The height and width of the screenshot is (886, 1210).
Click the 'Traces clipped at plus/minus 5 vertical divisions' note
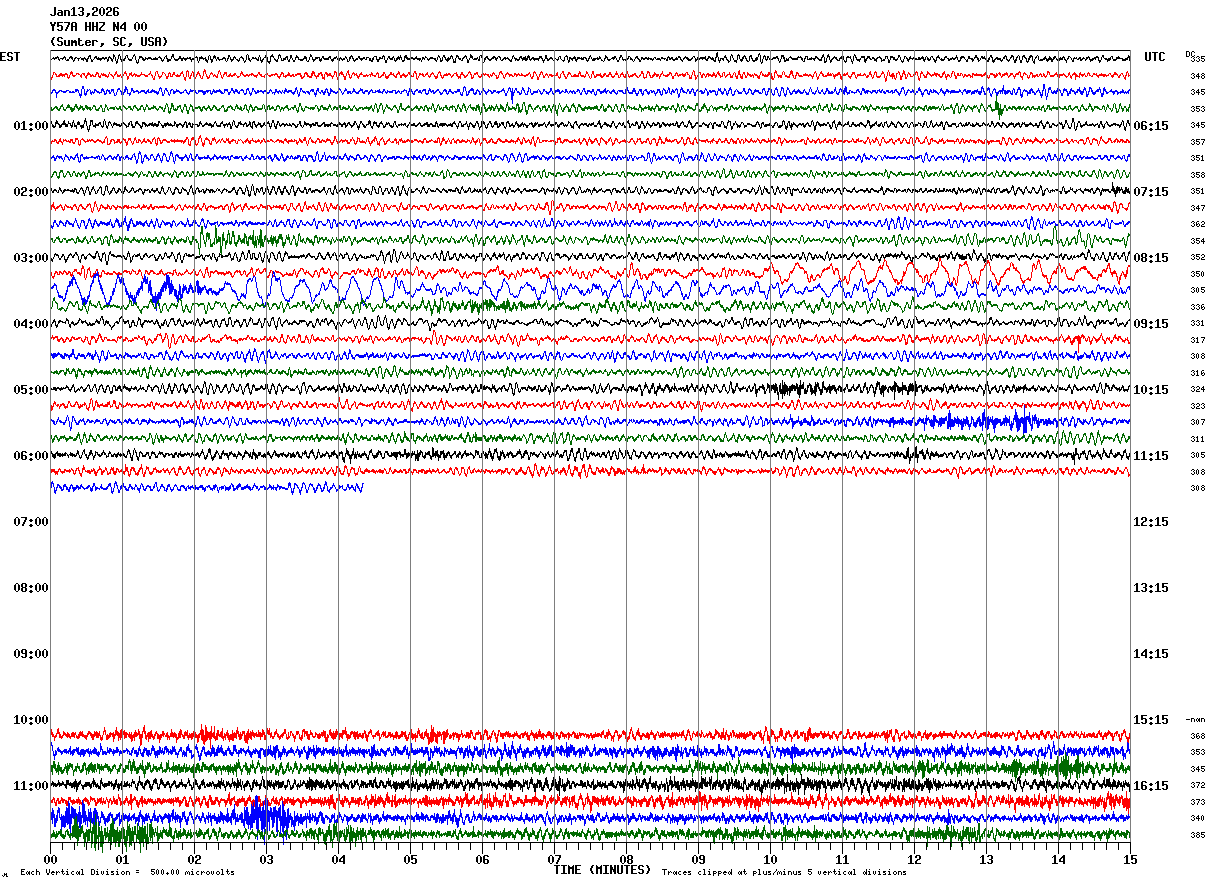point(784,872)
